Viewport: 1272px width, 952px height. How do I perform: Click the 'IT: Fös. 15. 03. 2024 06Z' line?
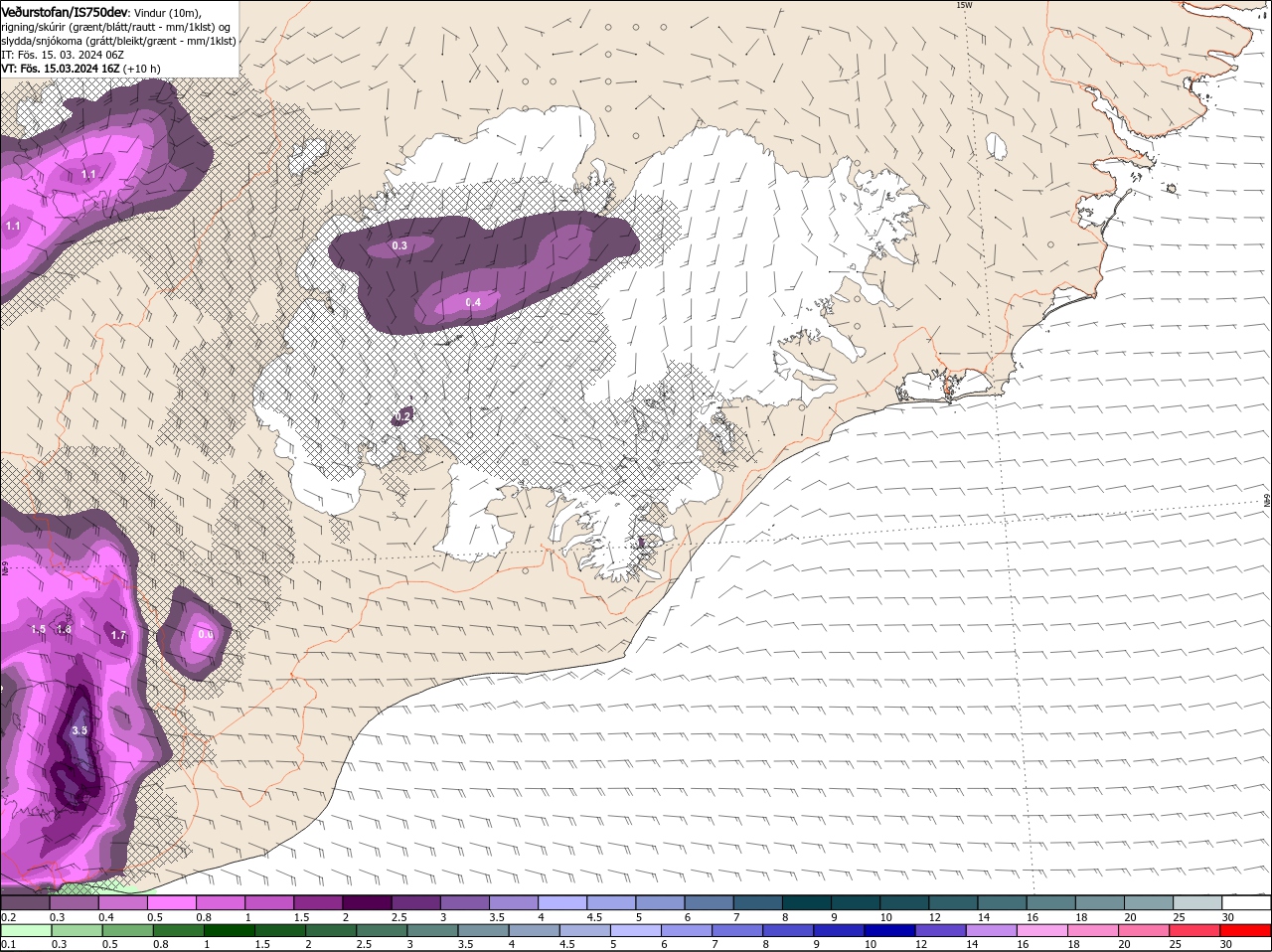click(62, 55)
